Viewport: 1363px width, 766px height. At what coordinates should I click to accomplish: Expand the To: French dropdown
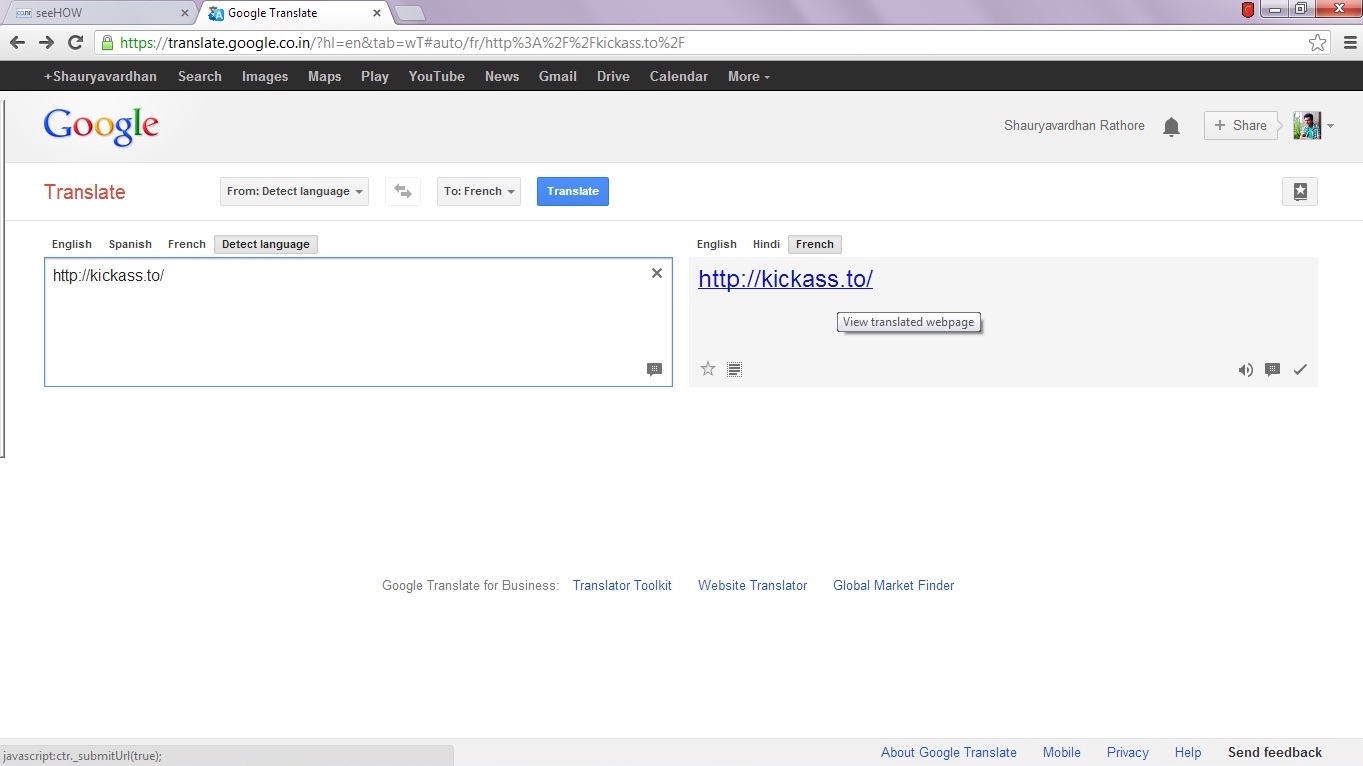tap(479, 191)
